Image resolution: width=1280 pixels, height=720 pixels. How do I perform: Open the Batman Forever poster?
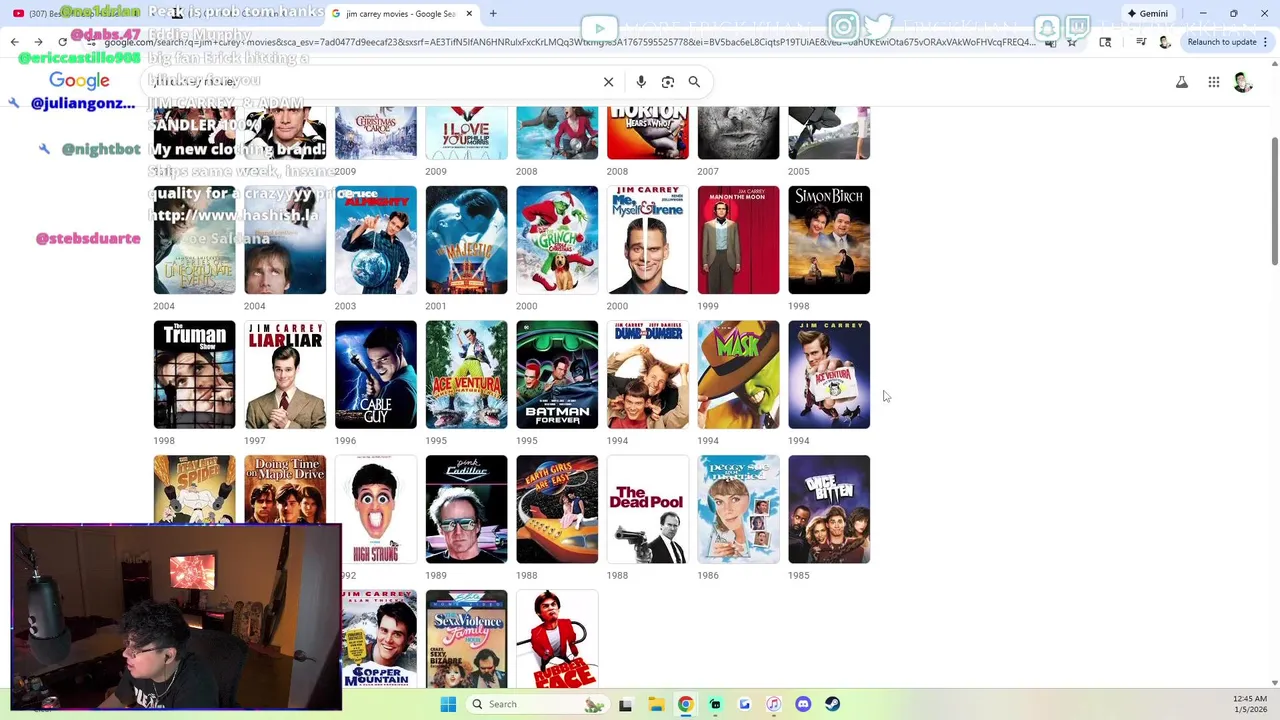pos(557,375)
